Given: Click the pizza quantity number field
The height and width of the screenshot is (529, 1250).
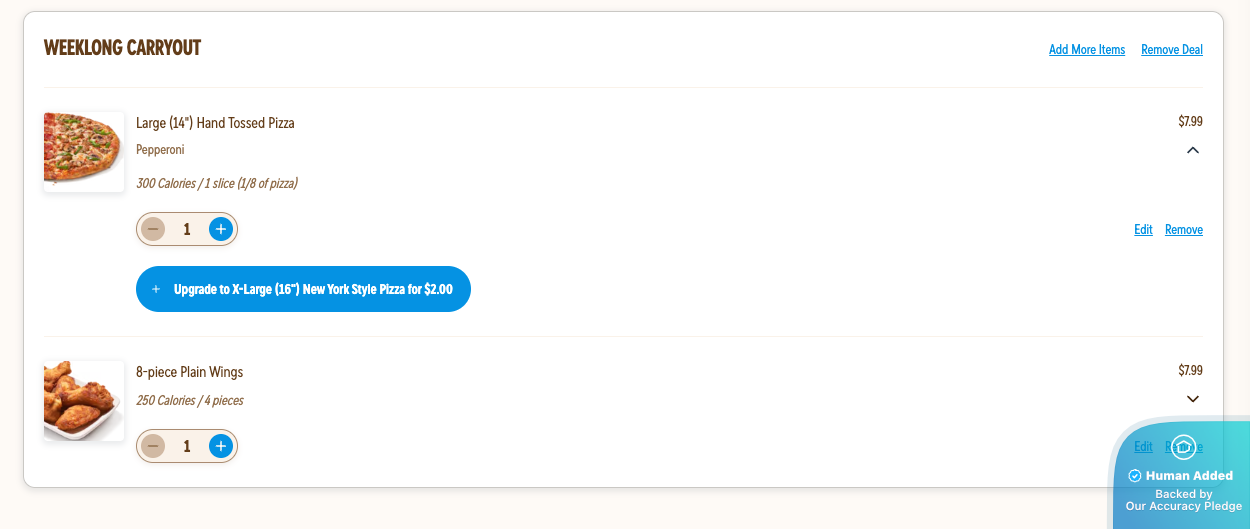Looking at the screenshot, I should [x=187, y=229].
